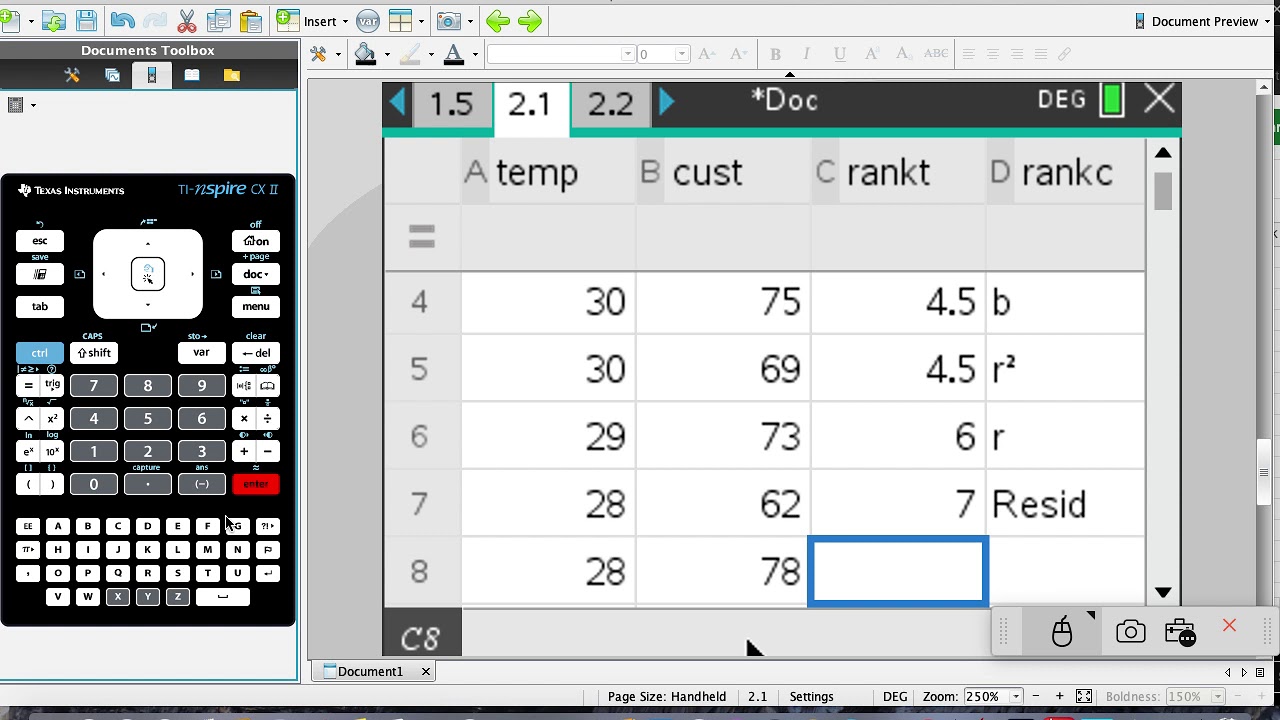Open the page layout dropdown arrow
This screenshot has width=1280, height=720.
[421, 21]
